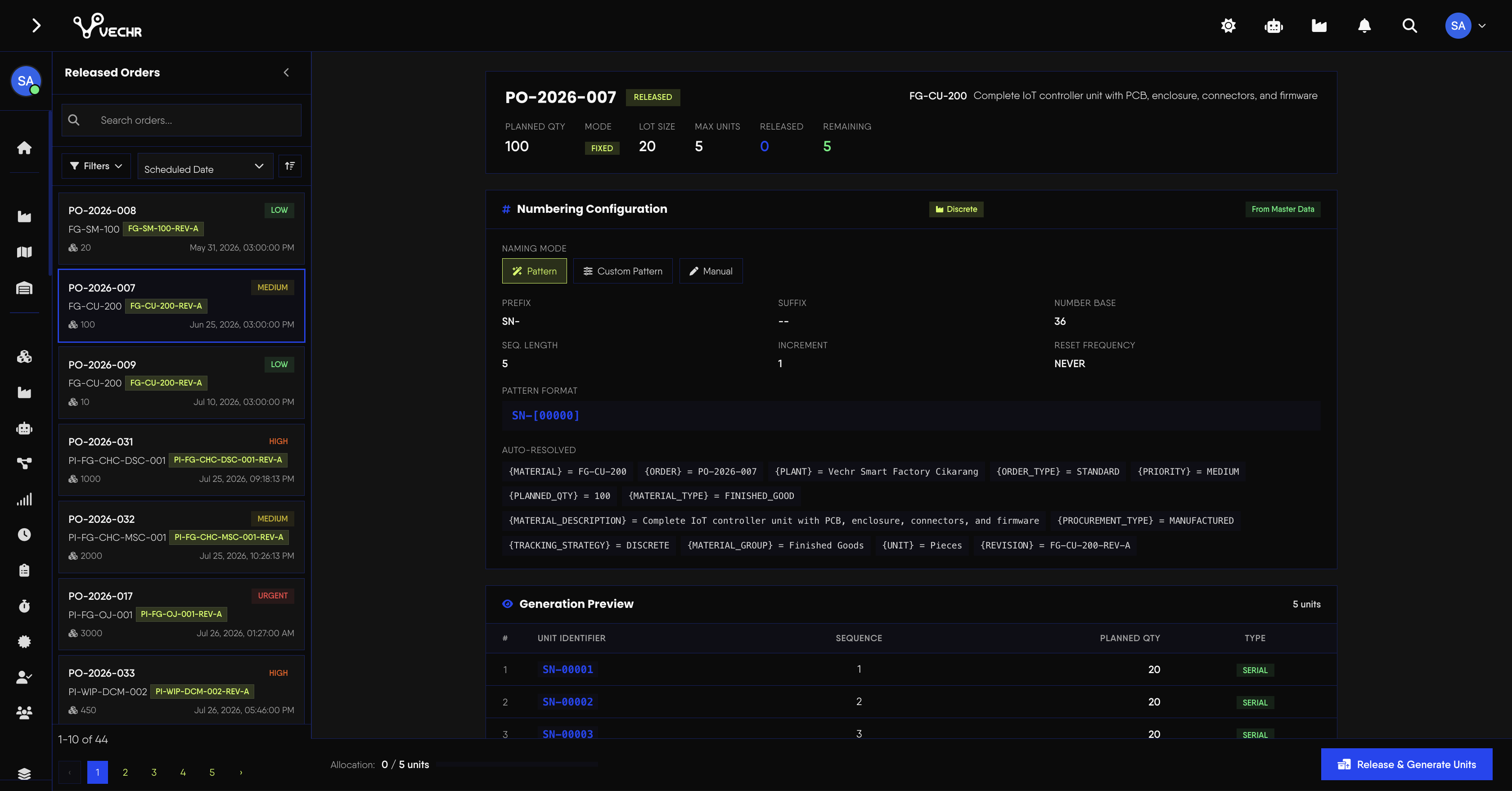The width and height of the screenshot is (1512, 791).
Task: Click the {TRACKING_STRATEGY} = DISCRETE chip
Action: [589, 545]
